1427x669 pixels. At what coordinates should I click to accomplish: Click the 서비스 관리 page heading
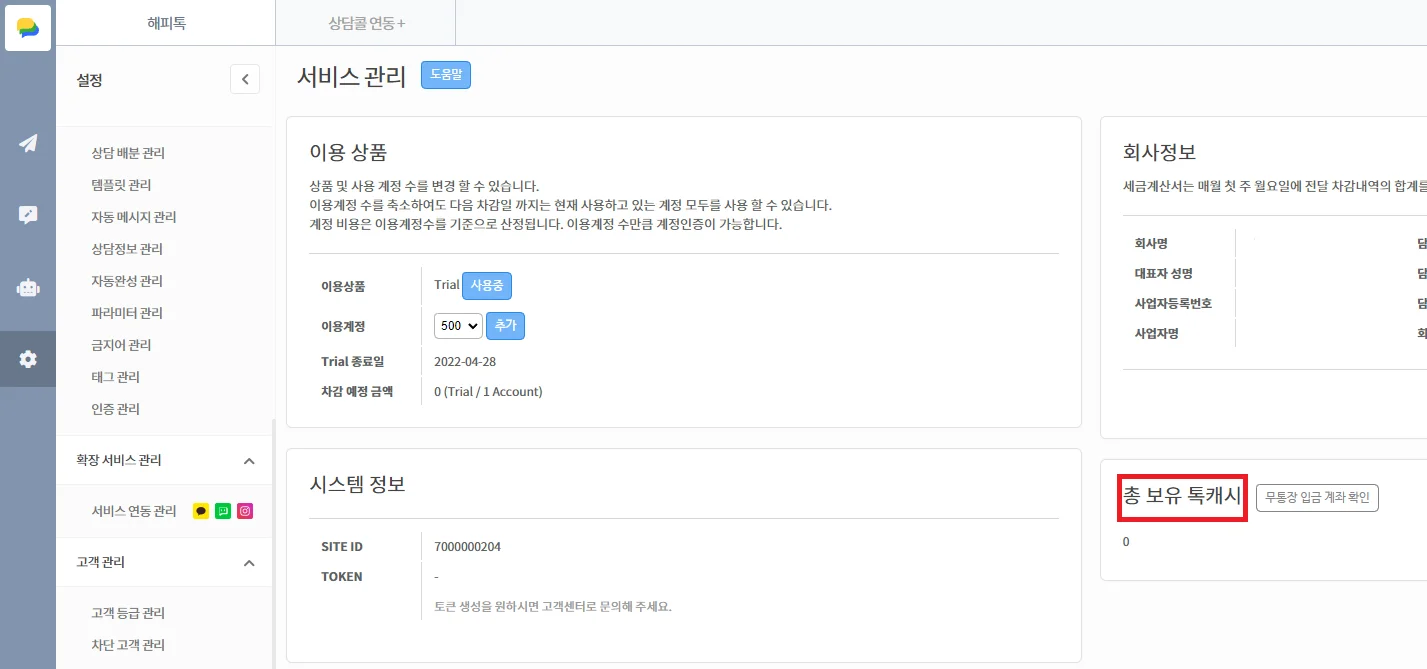352,77
